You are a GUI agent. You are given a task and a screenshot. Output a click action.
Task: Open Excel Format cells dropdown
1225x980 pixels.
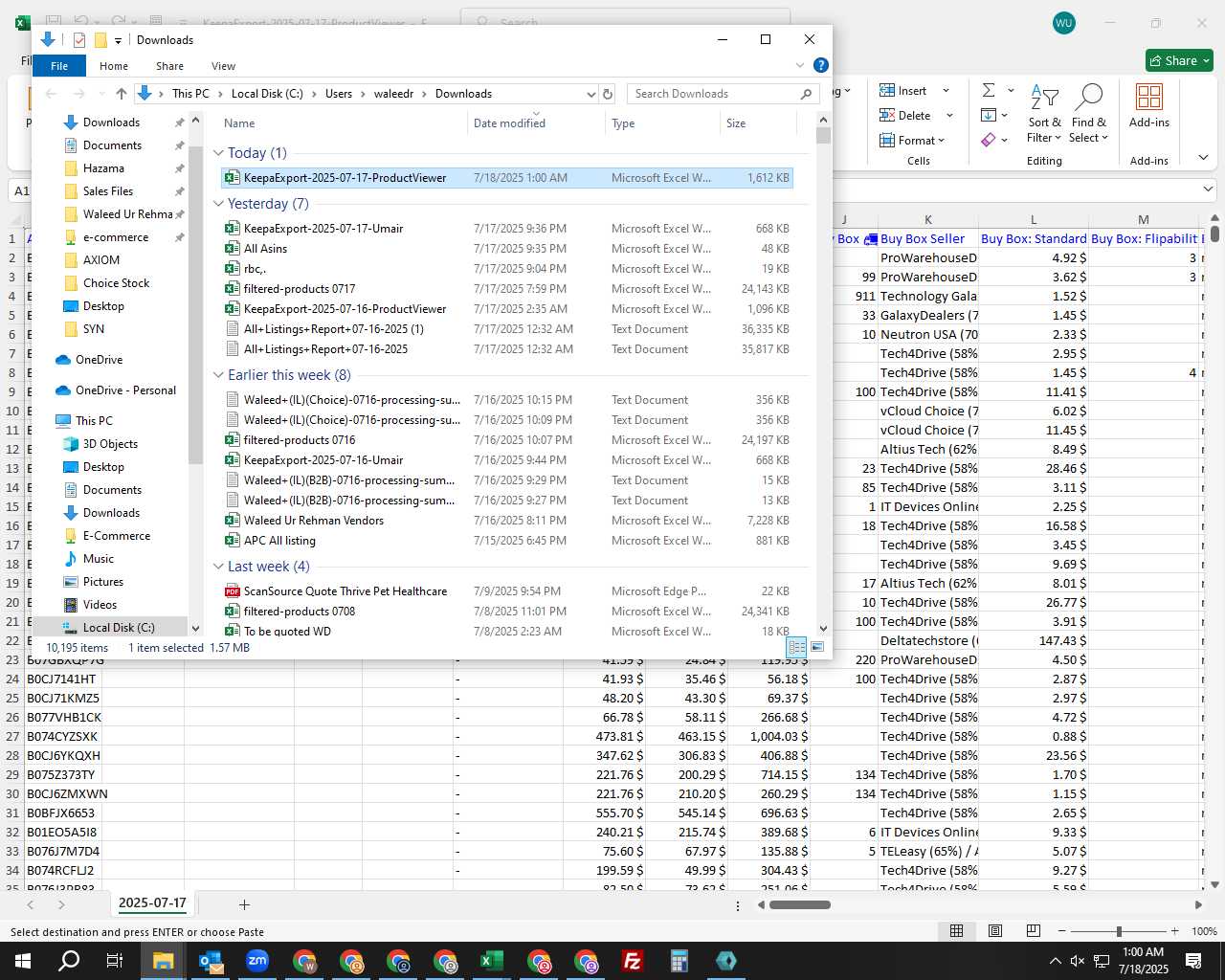(912, 141)
